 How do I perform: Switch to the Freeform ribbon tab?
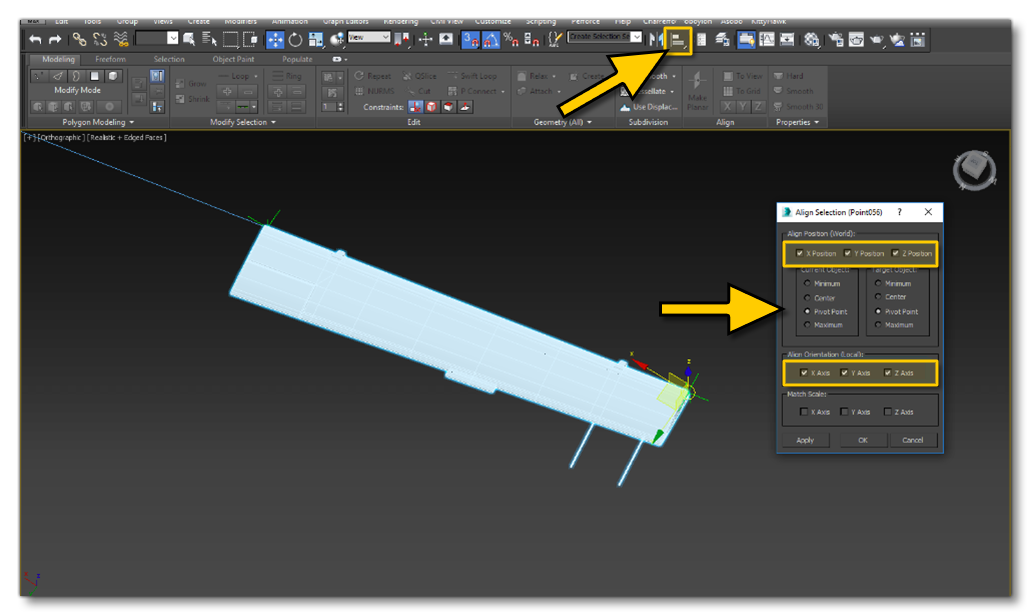(110, 60)
